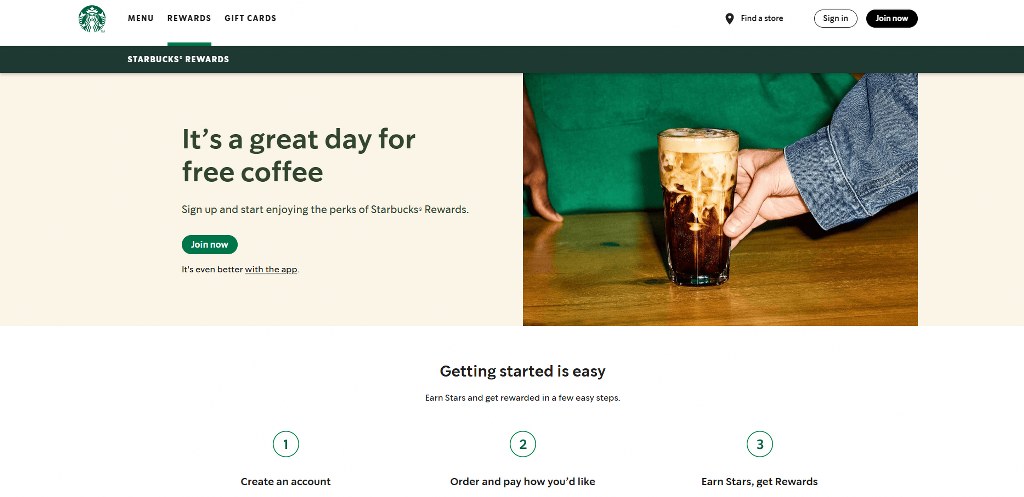Click the 'Getting started is easy' heading
Image resolution: width=1024 pixels, height=497 pixels.
(522, 371)
